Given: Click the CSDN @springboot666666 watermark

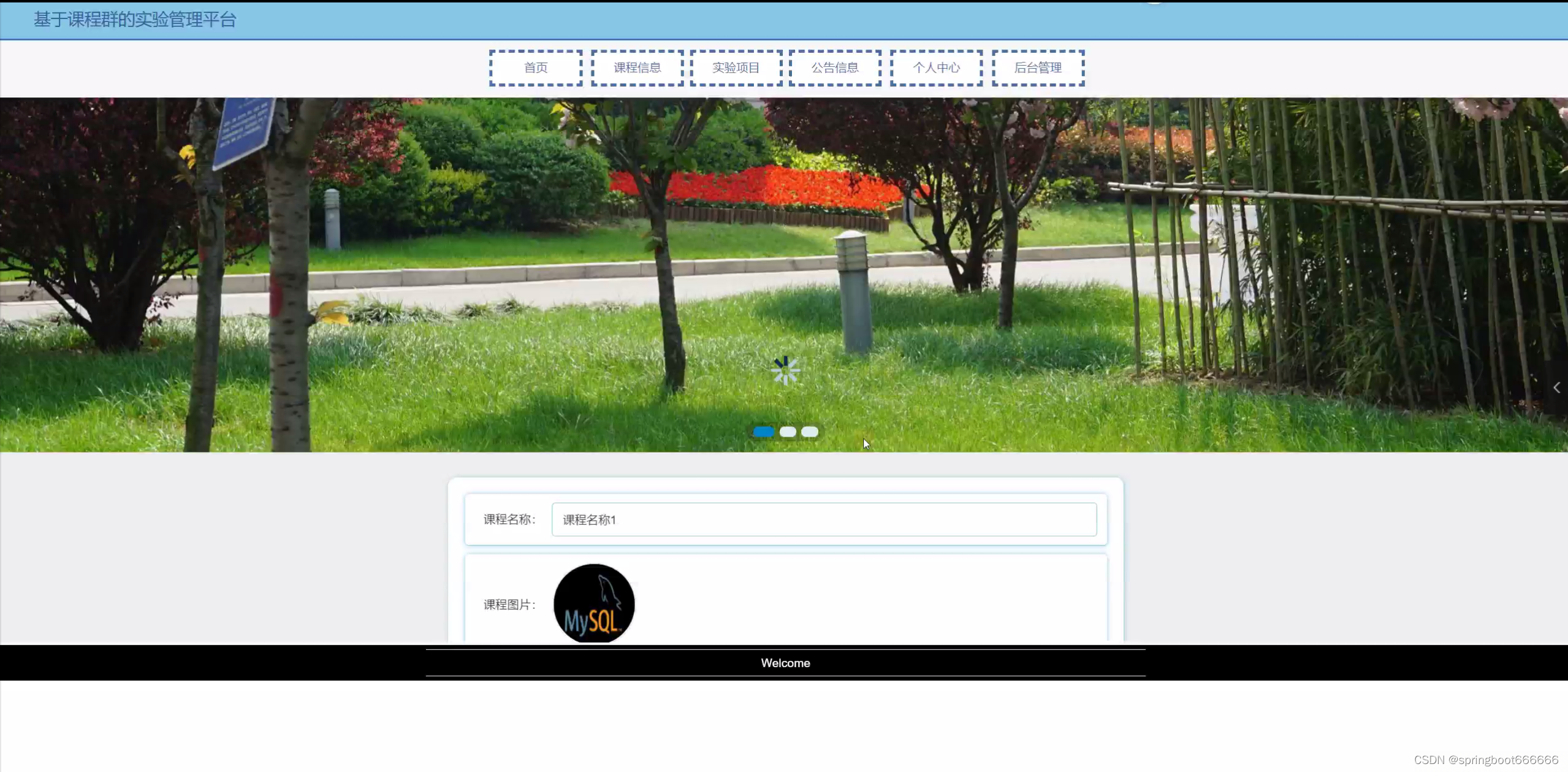Looking at the screenshot, I should point(1485,760).
